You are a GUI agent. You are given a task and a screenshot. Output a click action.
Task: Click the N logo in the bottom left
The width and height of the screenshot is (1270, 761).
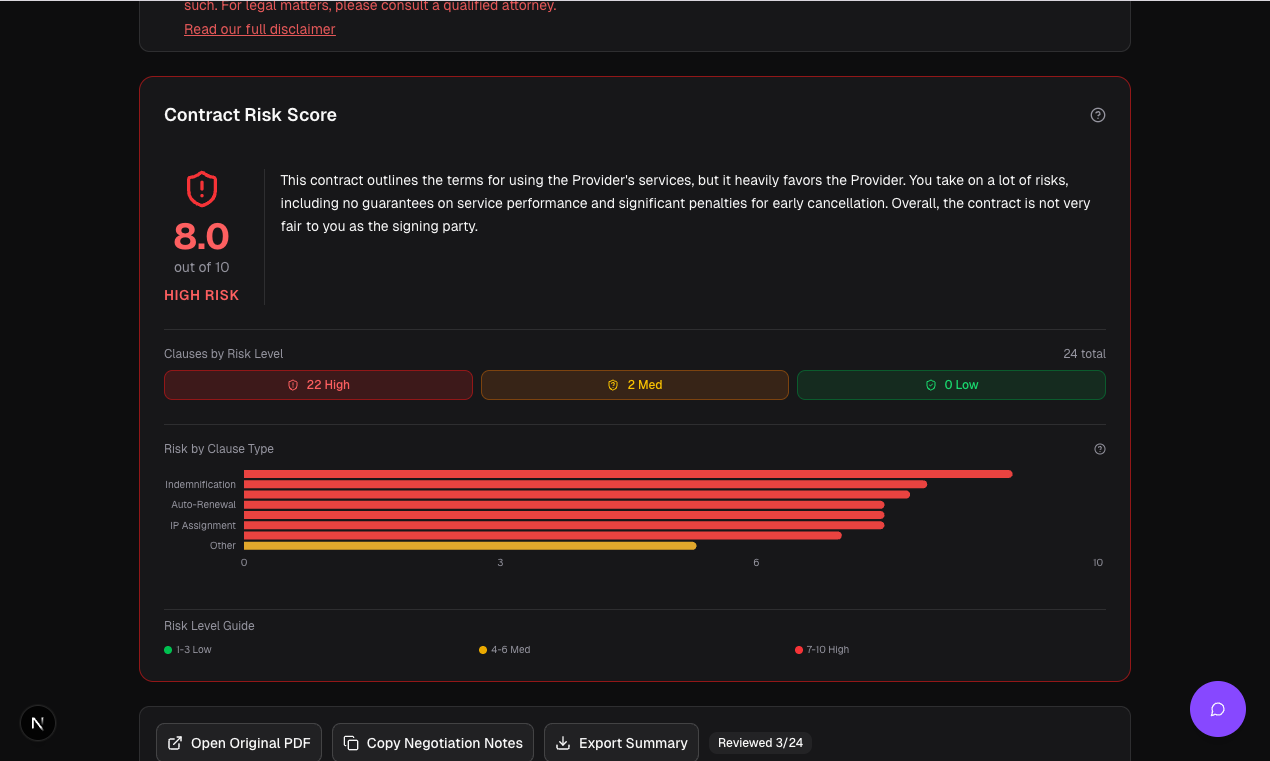(x=37, y=723)
